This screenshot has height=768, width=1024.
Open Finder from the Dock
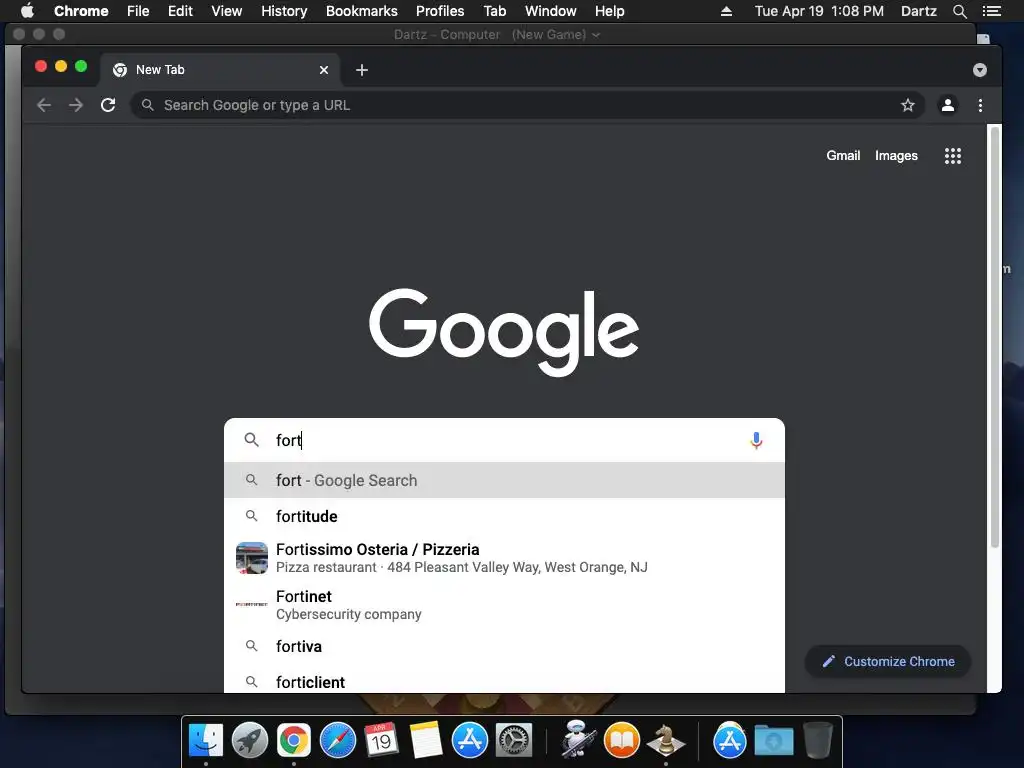(206, 741)
